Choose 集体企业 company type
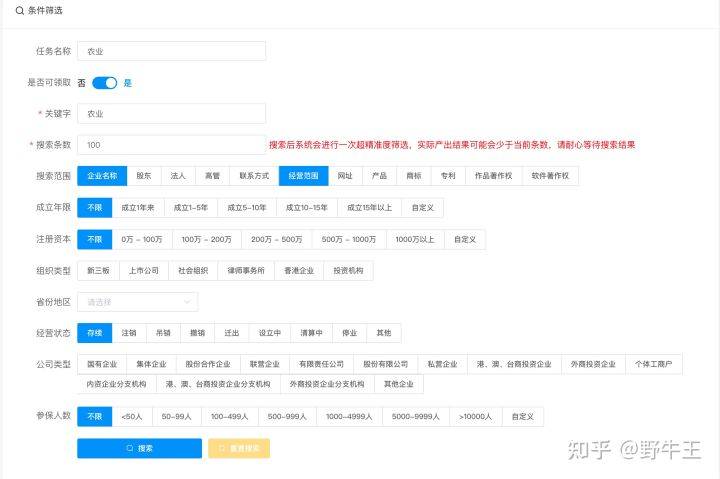This screenshot has height=479, width=720. pyautogui.click(x=151, y=364)
